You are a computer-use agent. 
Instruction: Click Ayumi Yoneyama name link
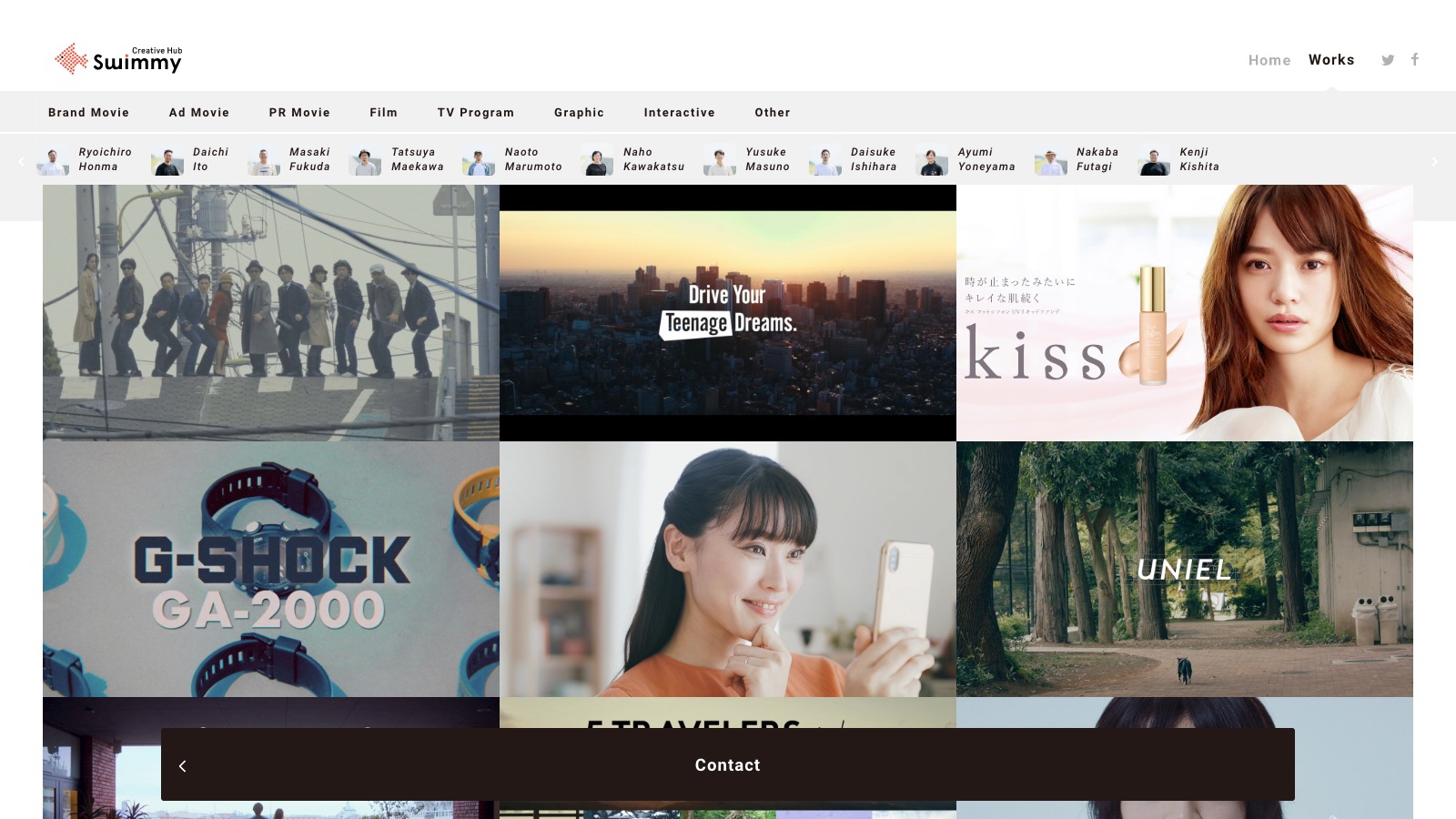pos(986,159)
